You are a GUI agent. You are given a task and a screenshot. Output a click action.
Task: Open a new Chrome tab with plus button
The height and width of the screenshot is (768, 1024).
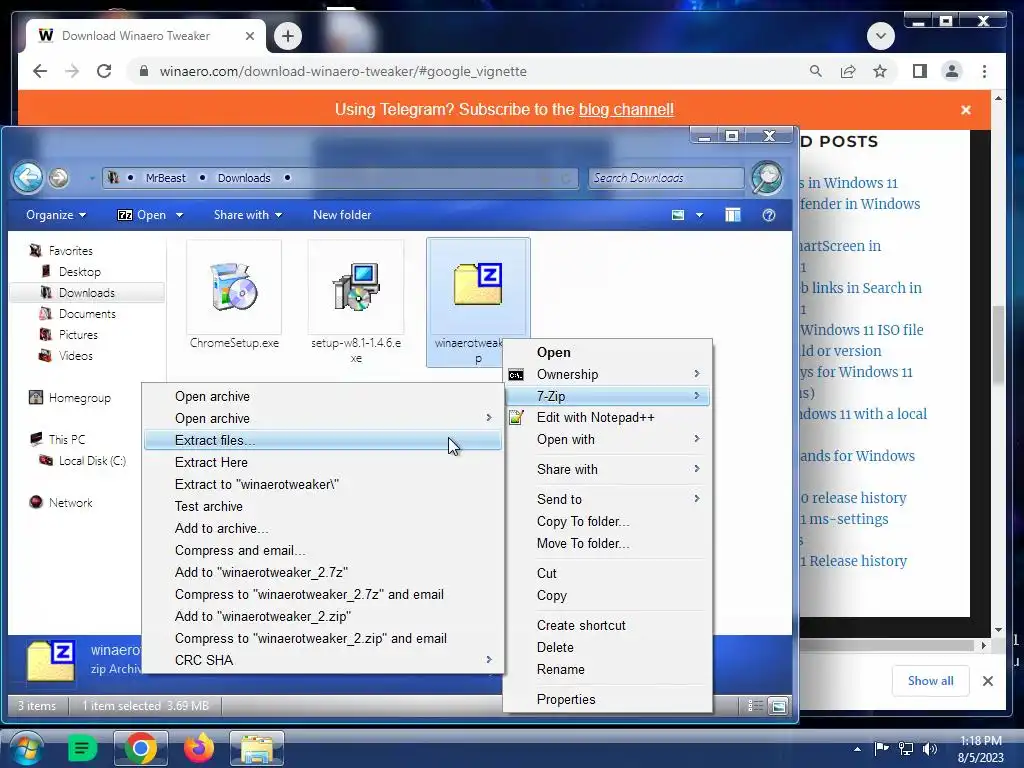(x=288, y=36)
